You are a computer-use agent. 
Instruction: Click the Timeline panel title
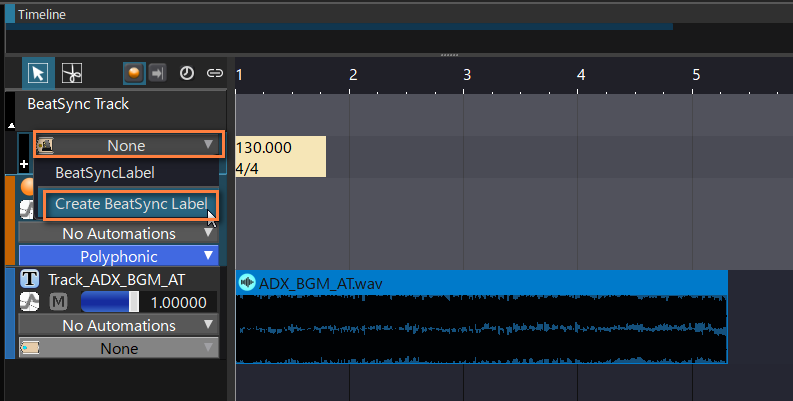point(39,14)
